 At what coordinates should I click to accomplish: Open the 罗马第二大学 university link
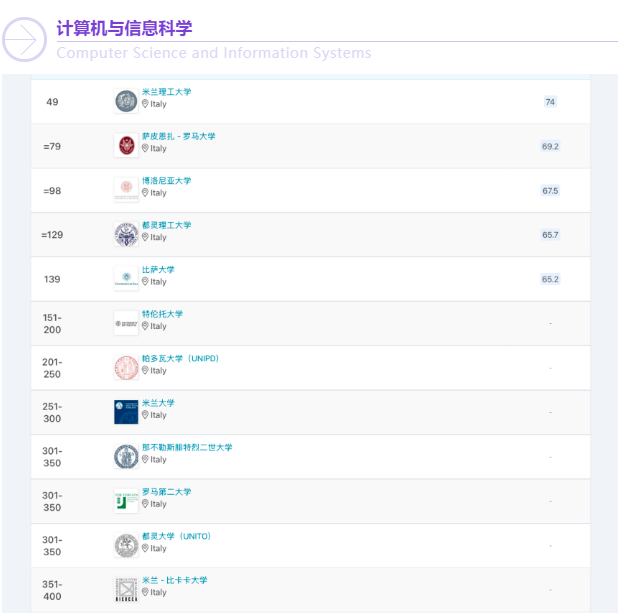point(166,492)
